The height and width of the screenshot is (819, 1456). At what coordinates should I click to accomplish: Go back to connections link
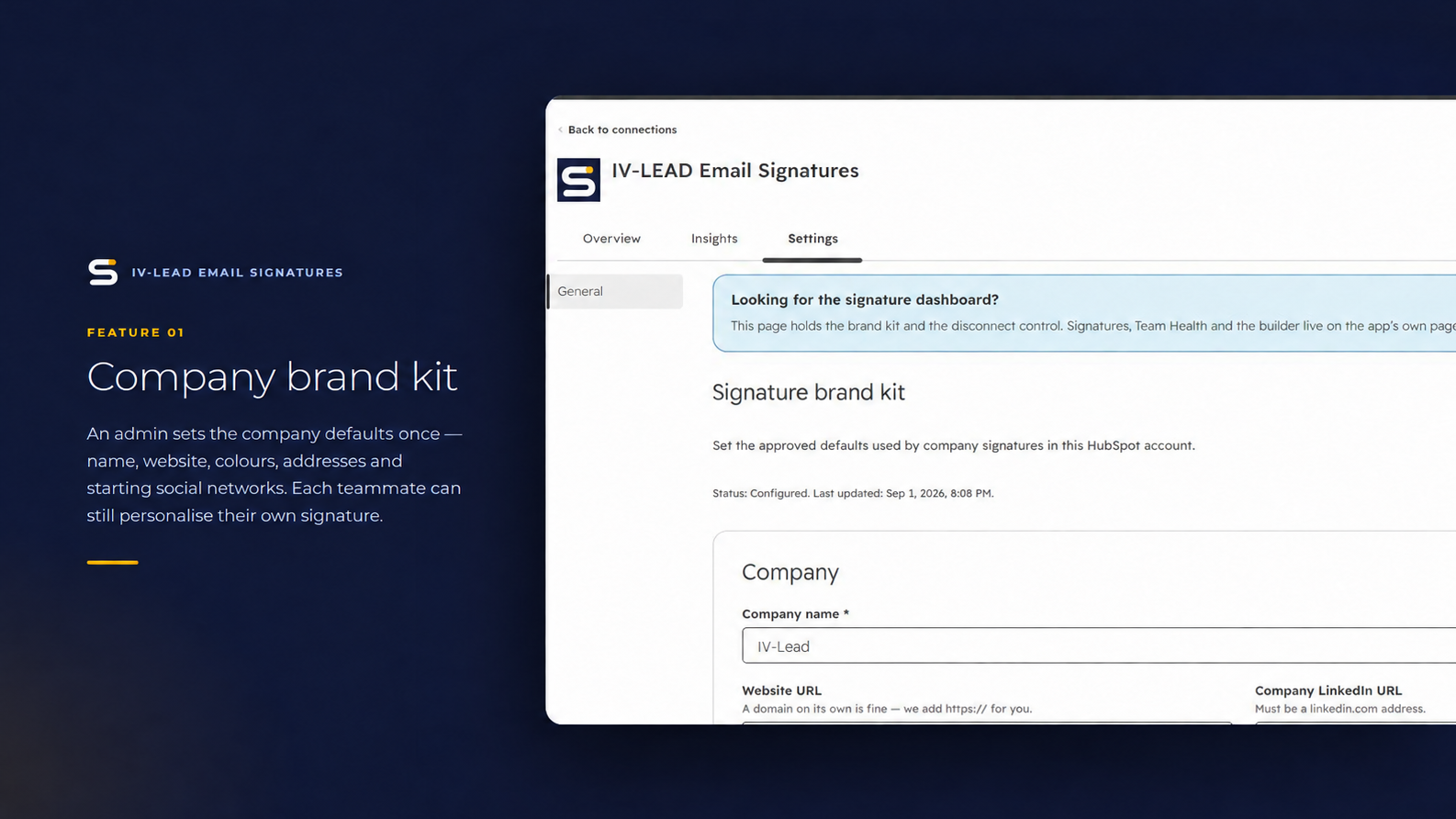pyautogui.click(x=622, y=129)
